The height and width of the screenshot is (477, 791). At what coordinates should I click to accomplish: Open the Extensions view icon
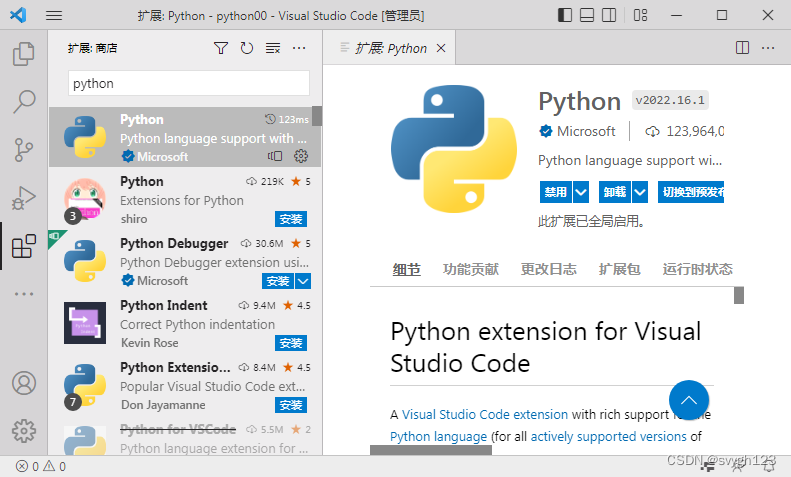pyautogui.click(x=24, y=246)
